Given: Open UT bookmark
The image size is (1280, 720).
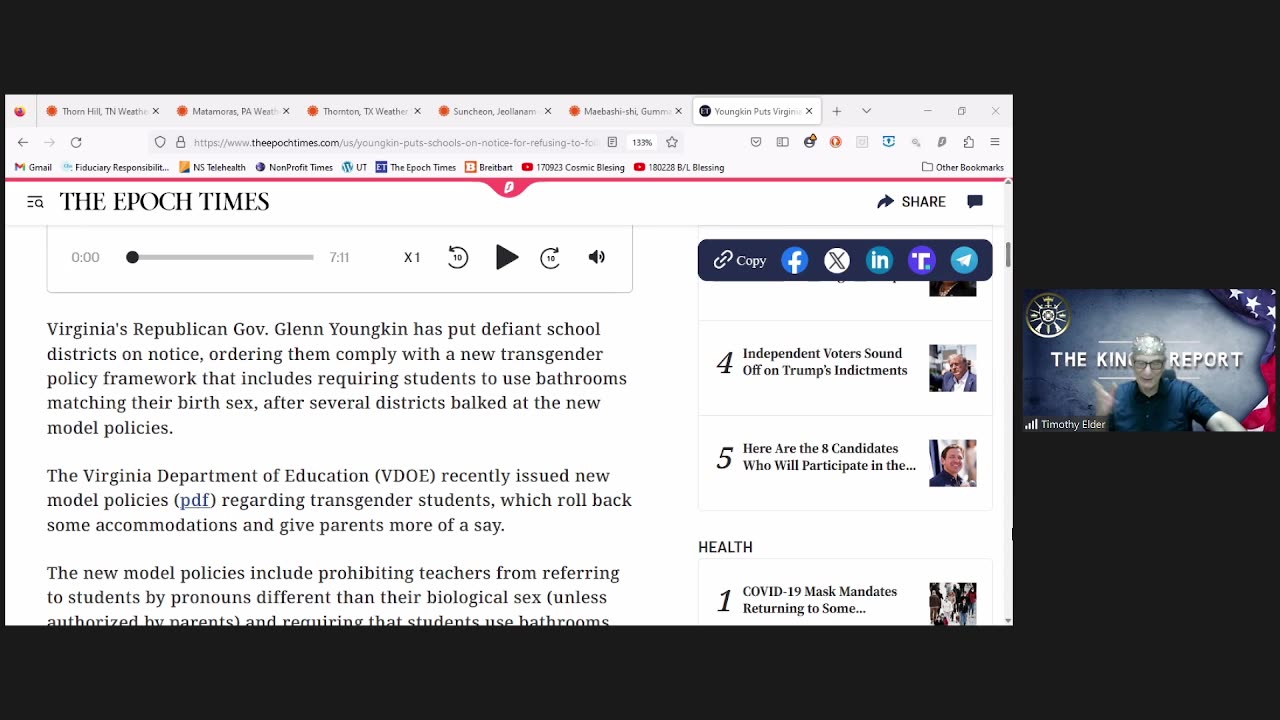Looking at the screenshot, I should click(355, 167).
